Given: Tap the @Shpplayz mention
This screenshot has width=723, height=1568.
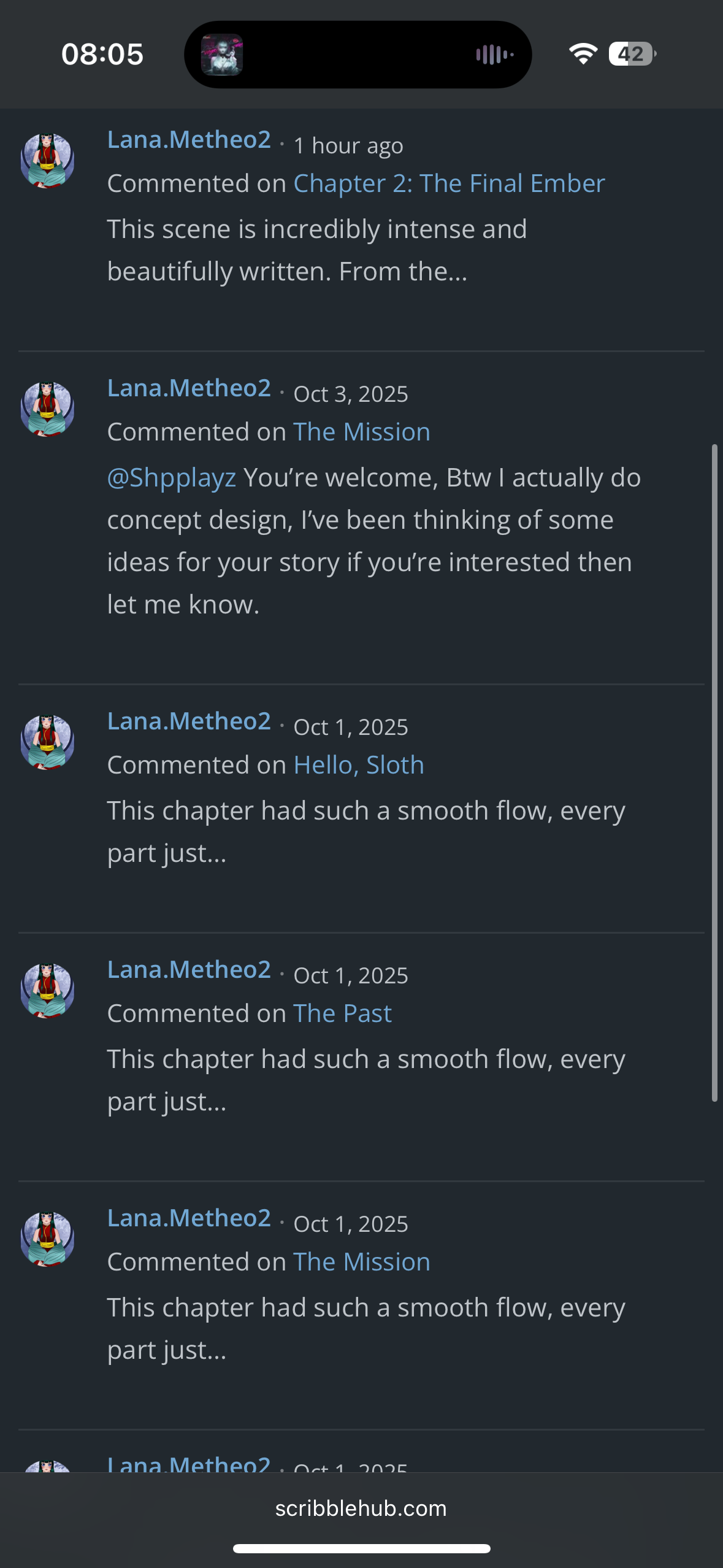Looking at the screenshot, I should pyautogui.click(x=172, y=478).
